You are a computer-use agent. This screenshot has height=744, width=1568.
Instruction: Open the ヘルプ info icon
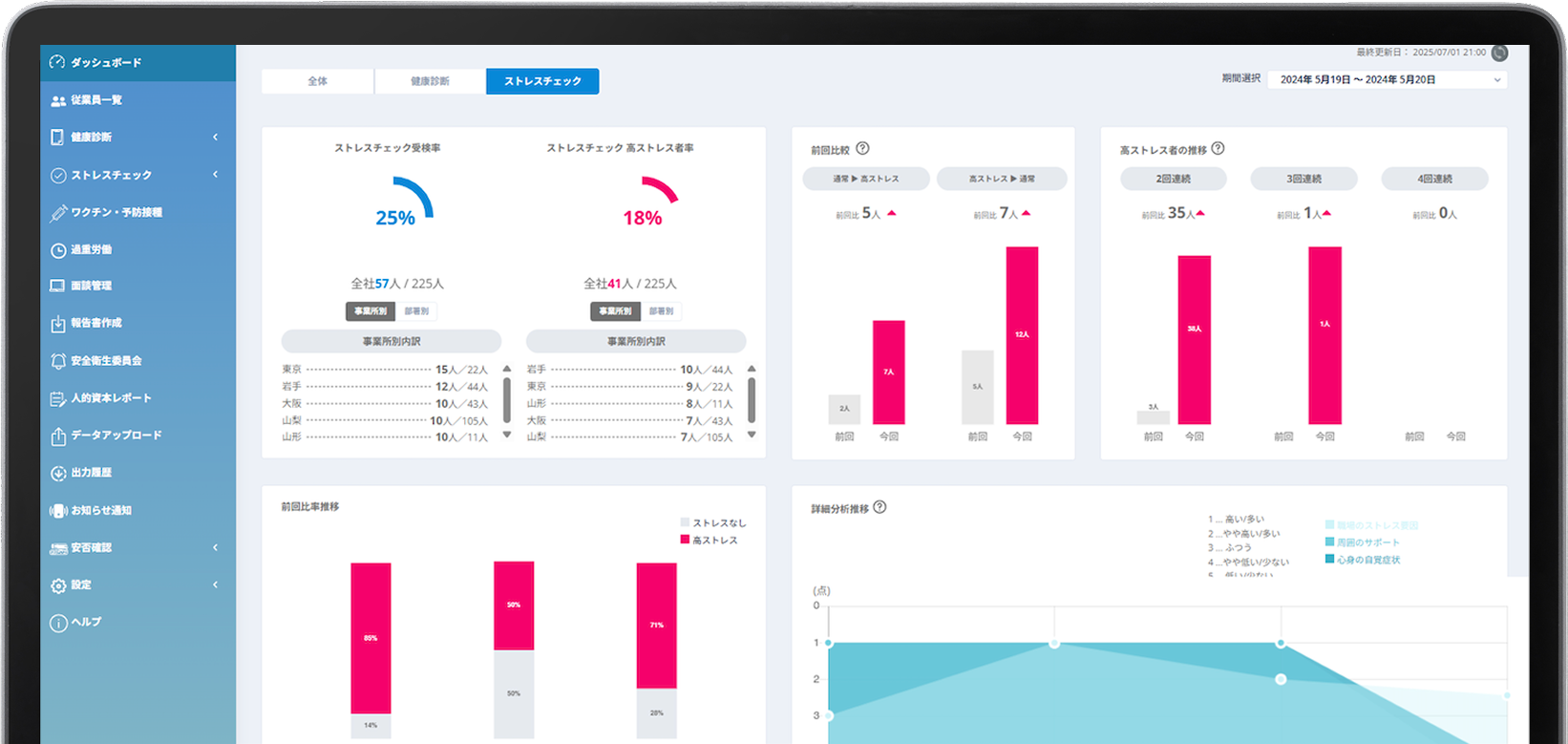57,623
